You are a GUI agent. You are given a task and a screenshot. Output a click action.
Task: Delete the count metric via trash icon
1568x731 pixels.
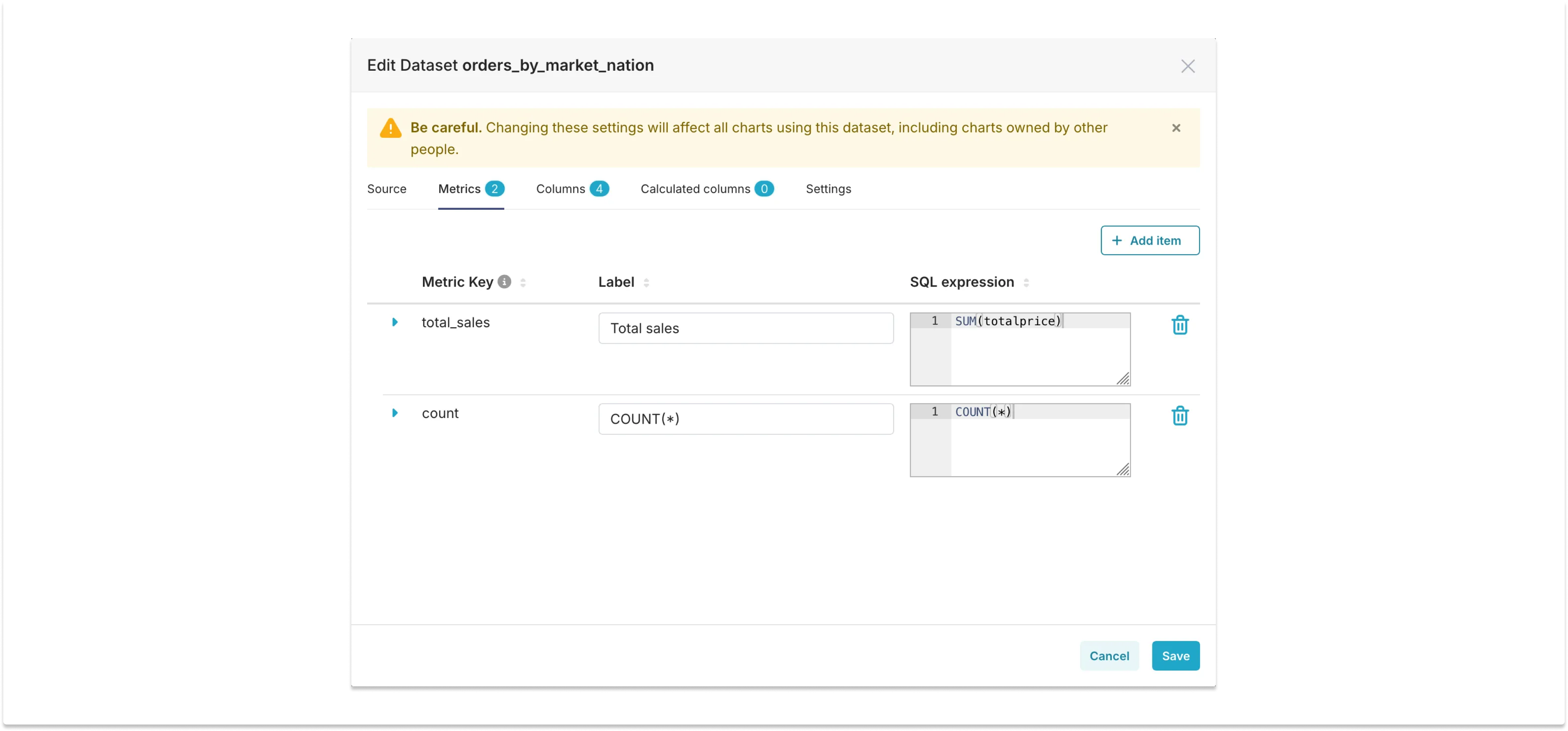tap(1180, 415)
